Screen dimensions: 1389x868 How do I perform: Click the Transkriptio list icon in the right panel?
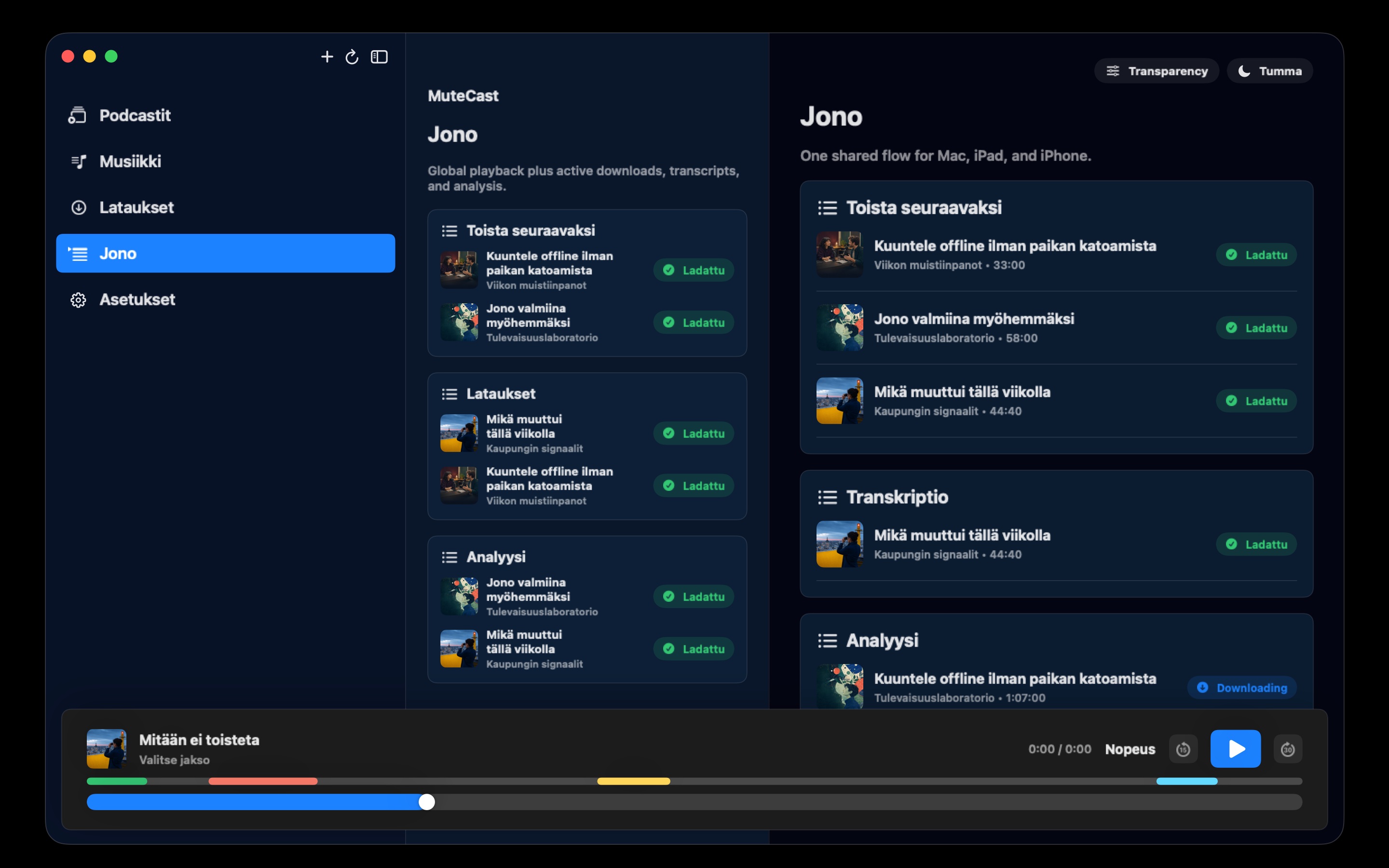(x=827, y=497)
